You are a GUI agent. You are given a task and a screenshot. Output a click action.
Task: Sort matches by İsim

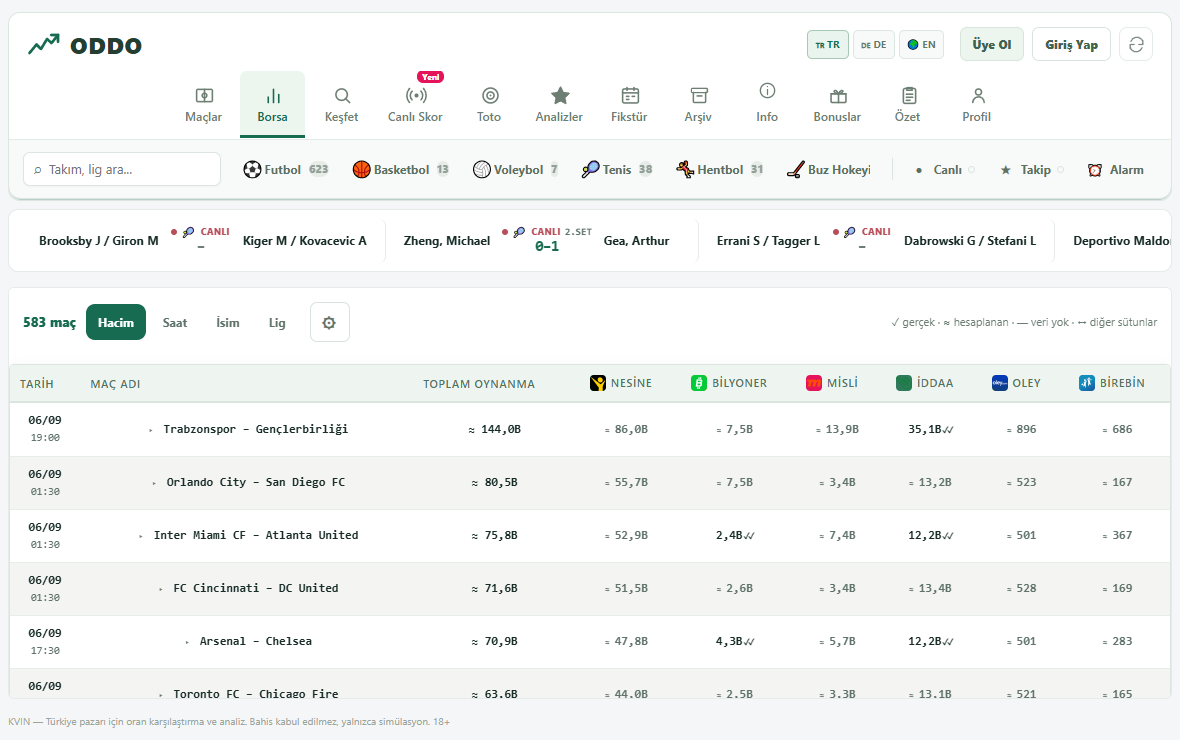(228, 322)
